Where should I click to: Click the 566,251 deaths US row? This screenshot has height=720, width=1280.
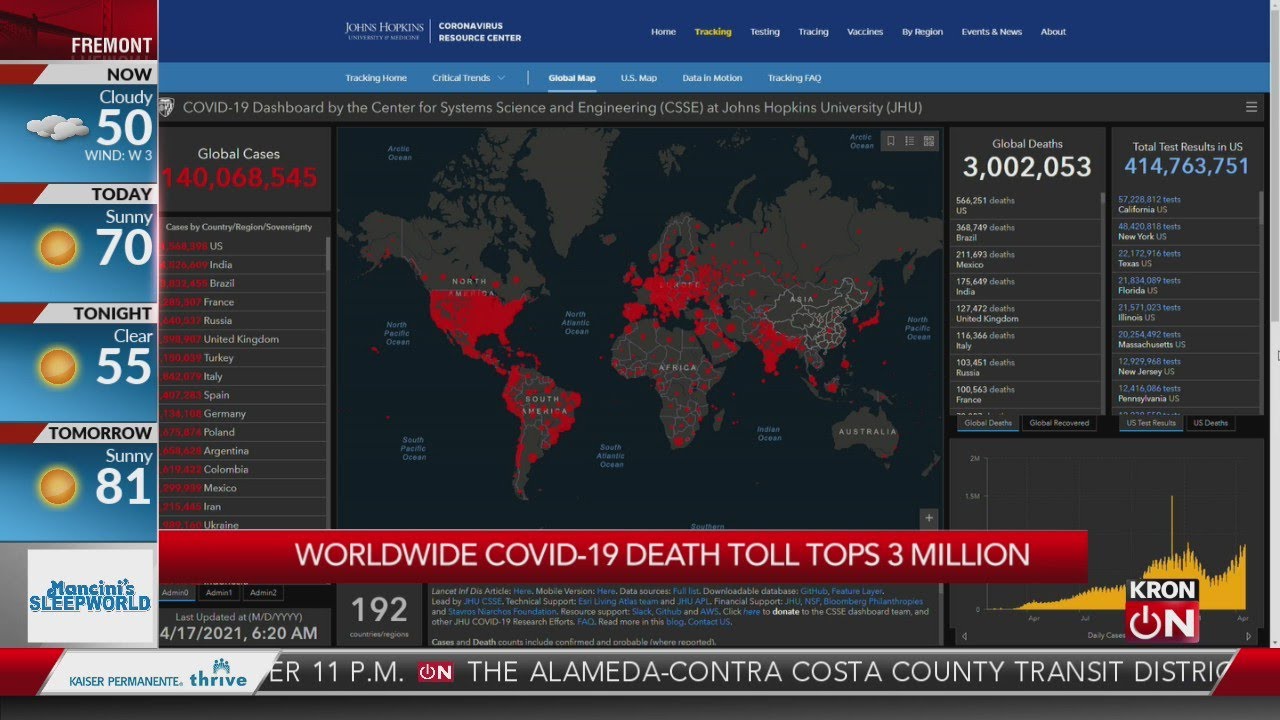tap(1026, 206)
